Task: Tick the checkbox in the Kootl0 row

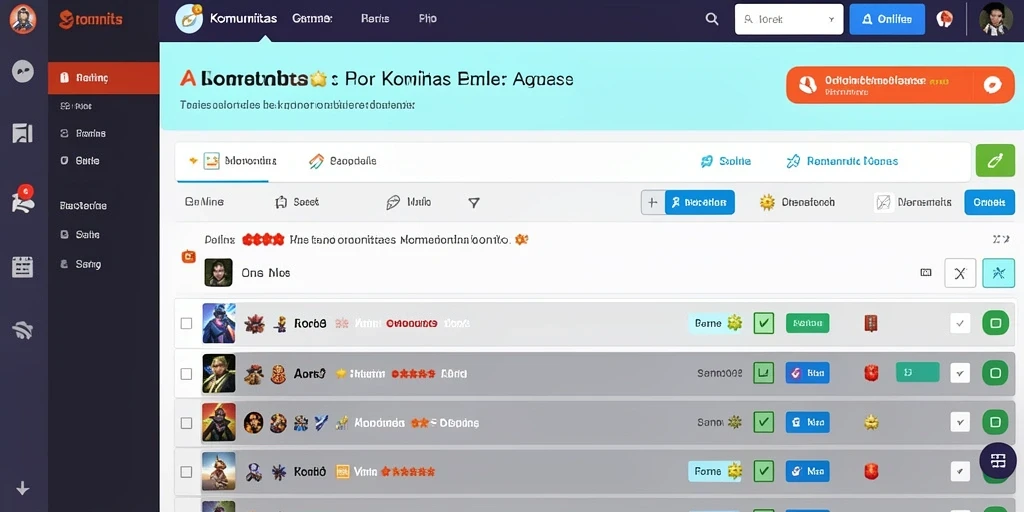Action: coord(186,472)
